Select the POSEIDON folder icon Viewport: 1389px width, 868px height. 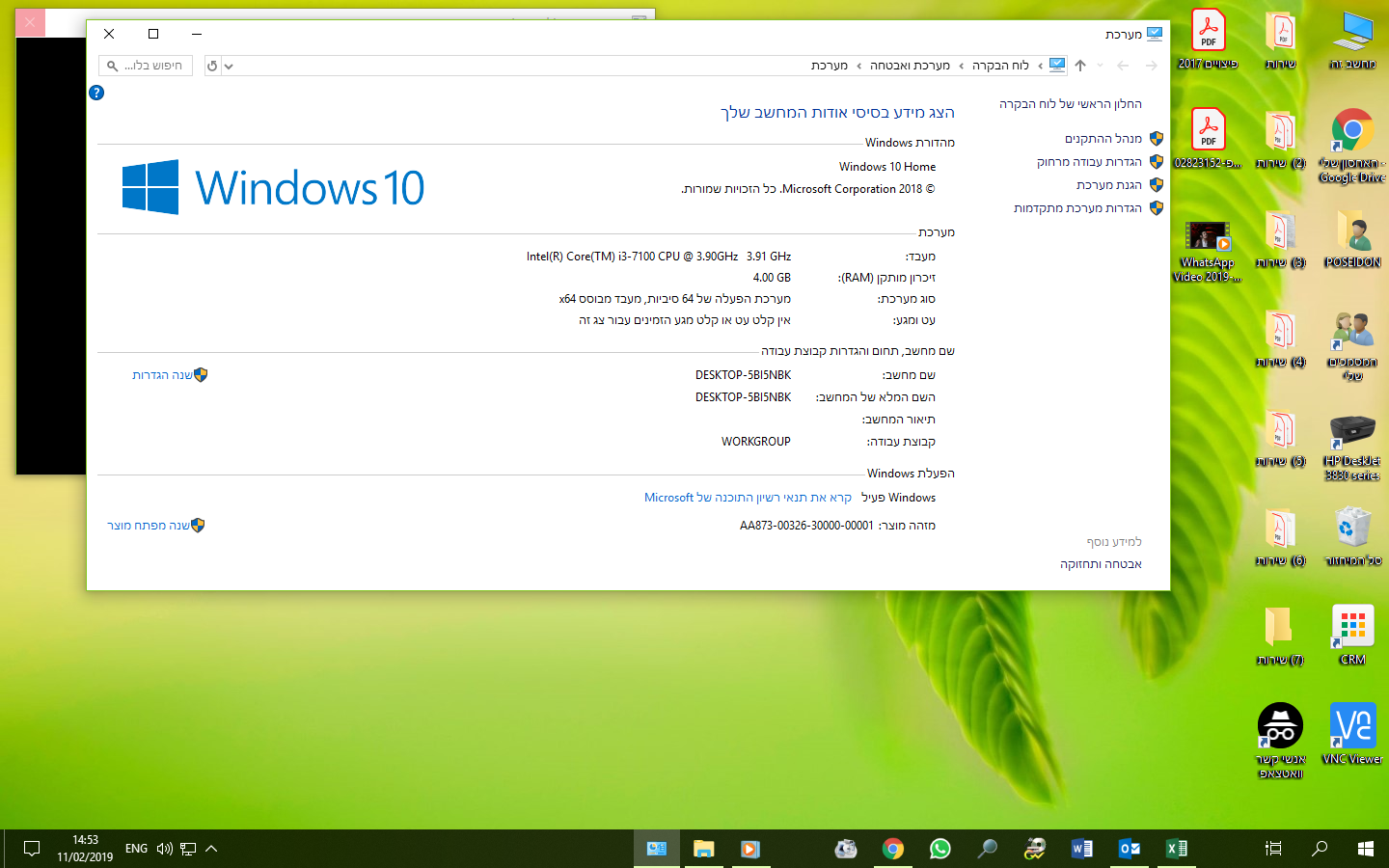(x=1352, y=237)
